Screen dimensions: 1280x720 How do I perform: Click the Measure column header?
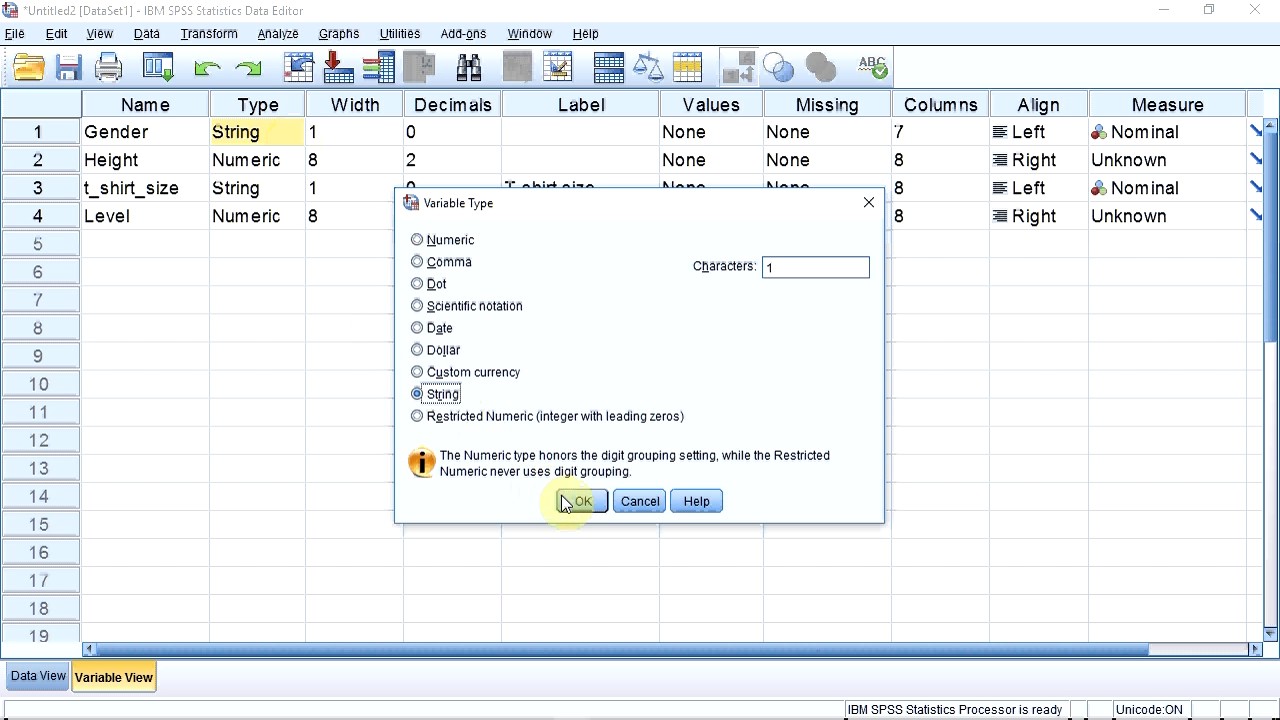click(1168, 104)
